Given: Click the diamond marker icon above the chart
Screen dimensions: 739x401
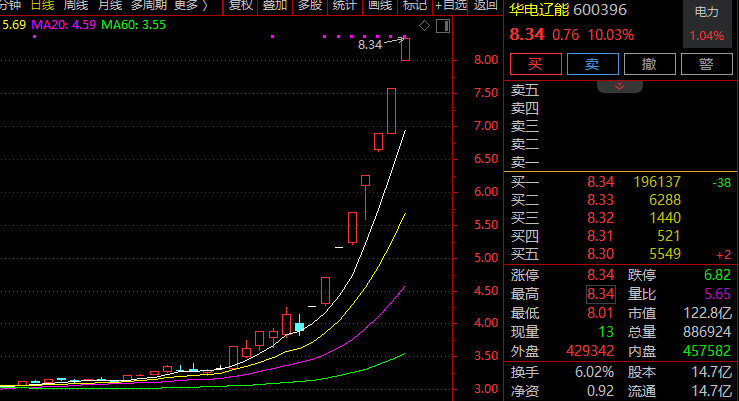Looking at the screenshot, I should click(424, 25).
